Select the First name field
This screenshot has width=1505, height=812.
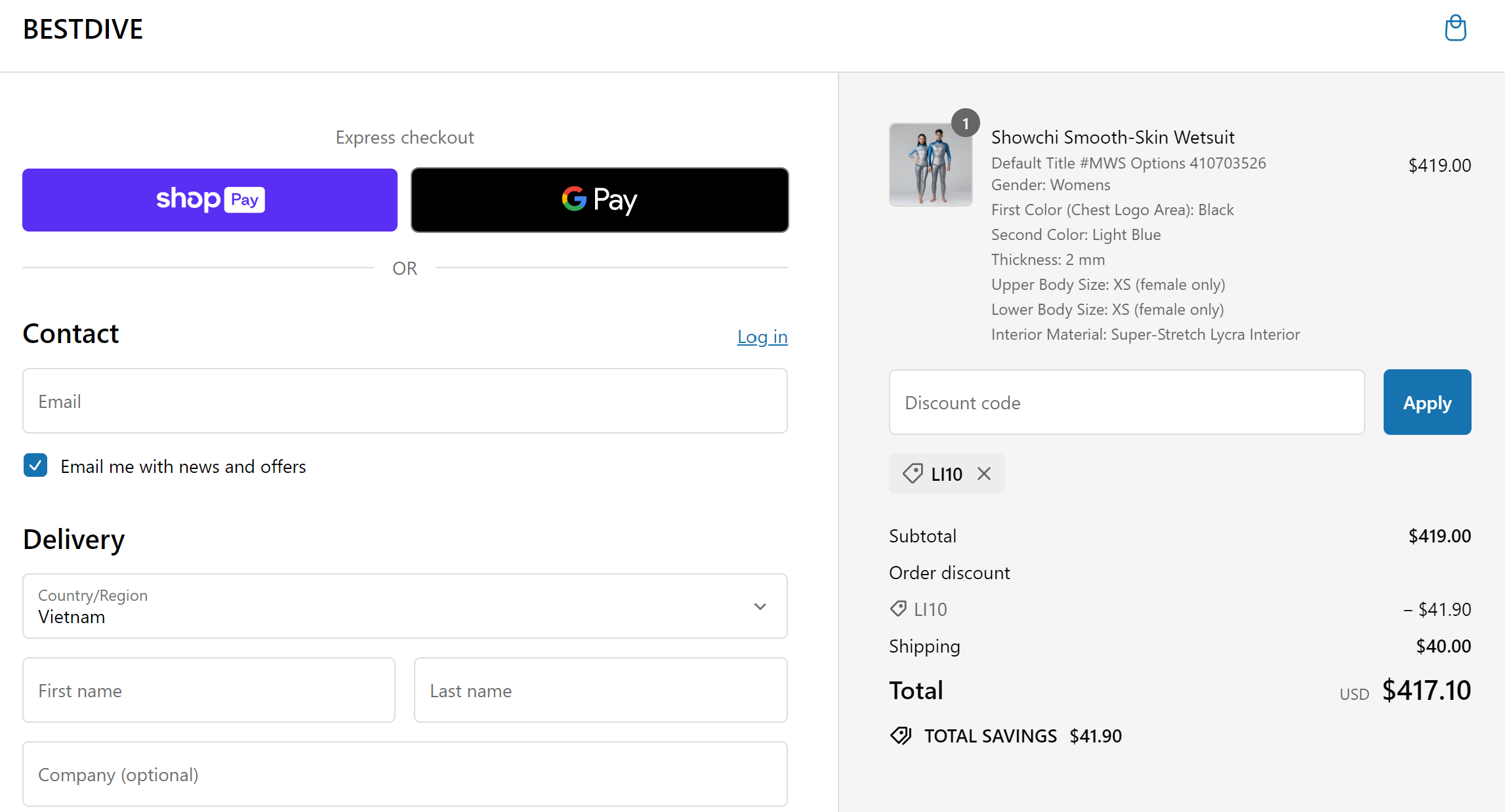coord(209,690)
